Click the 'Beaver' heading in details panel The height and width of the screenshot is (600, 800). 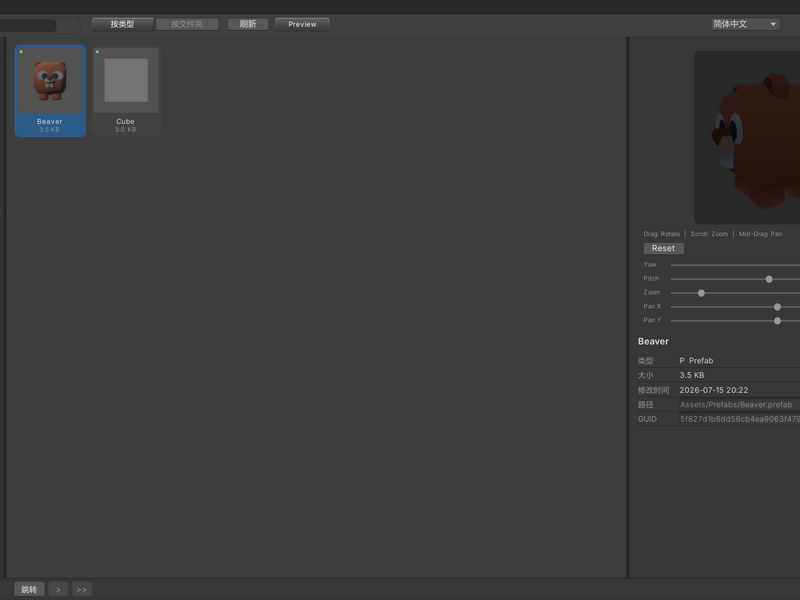(653, 341)
